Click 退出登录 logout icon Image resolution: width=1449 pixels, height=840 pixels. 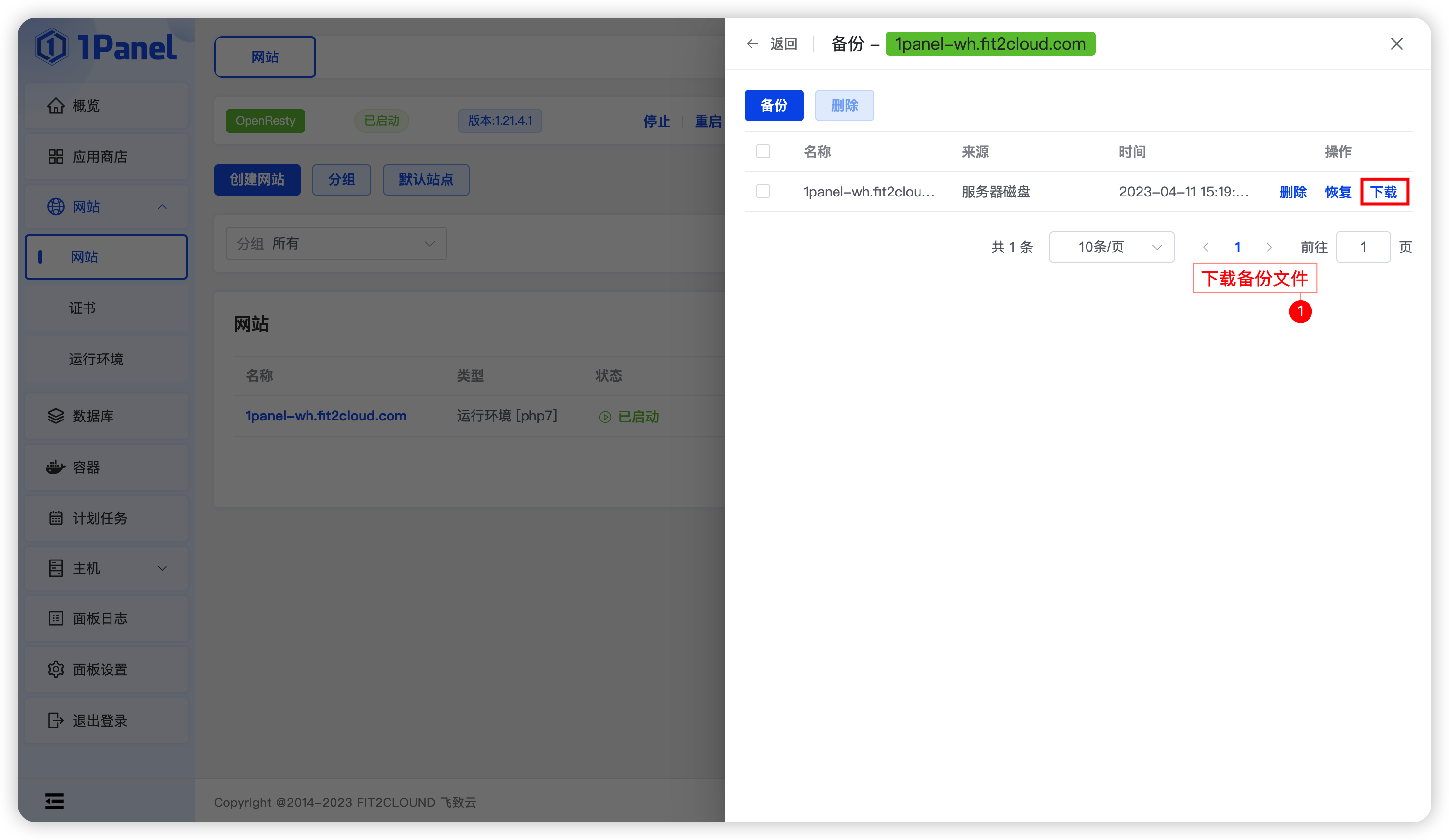56,721
